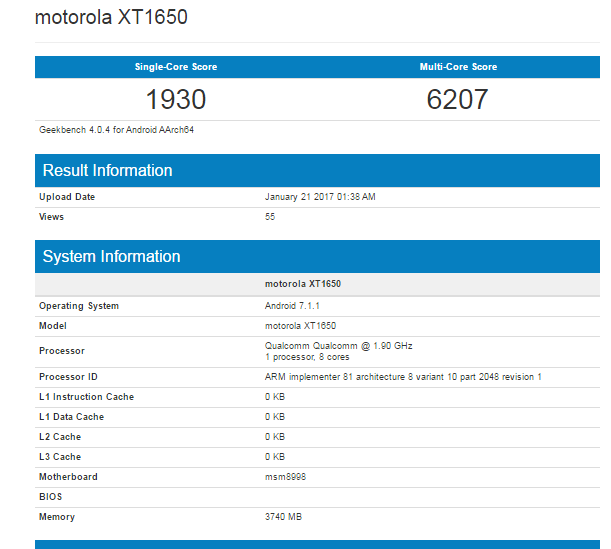Click the single-core score value 1930
This screenshot has height=549, width=611.
pyautogui.click(x=176, y=99)
